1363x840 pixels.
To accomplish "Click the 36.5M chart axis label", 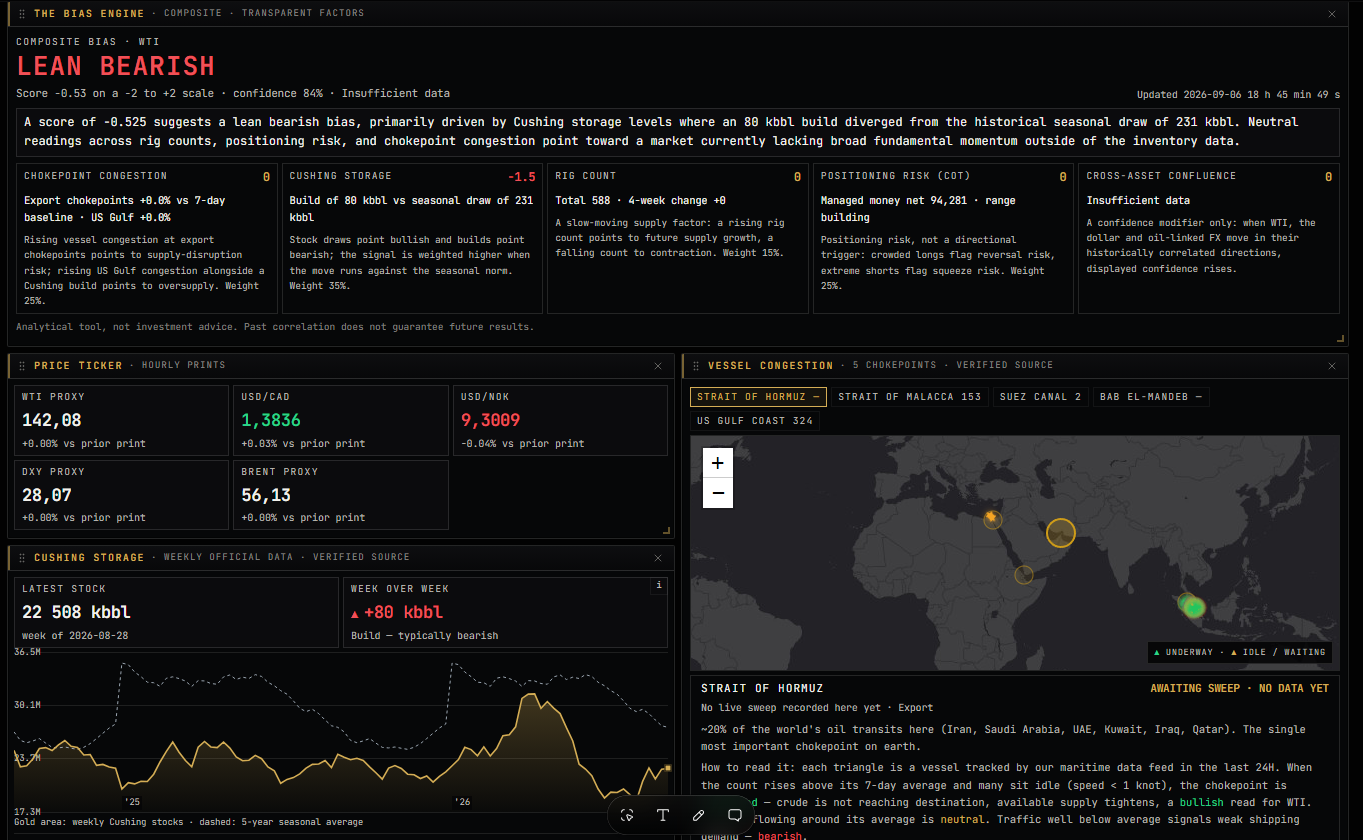I will pyautogui.click(x=27, y=652).
